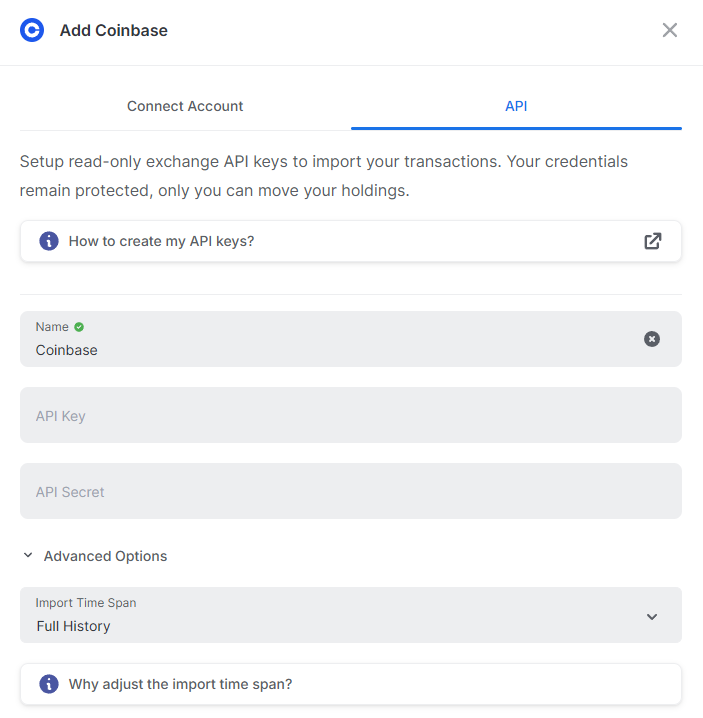Focus the API Secret input field
Screen dimensions: 703x718
point(351,491)
